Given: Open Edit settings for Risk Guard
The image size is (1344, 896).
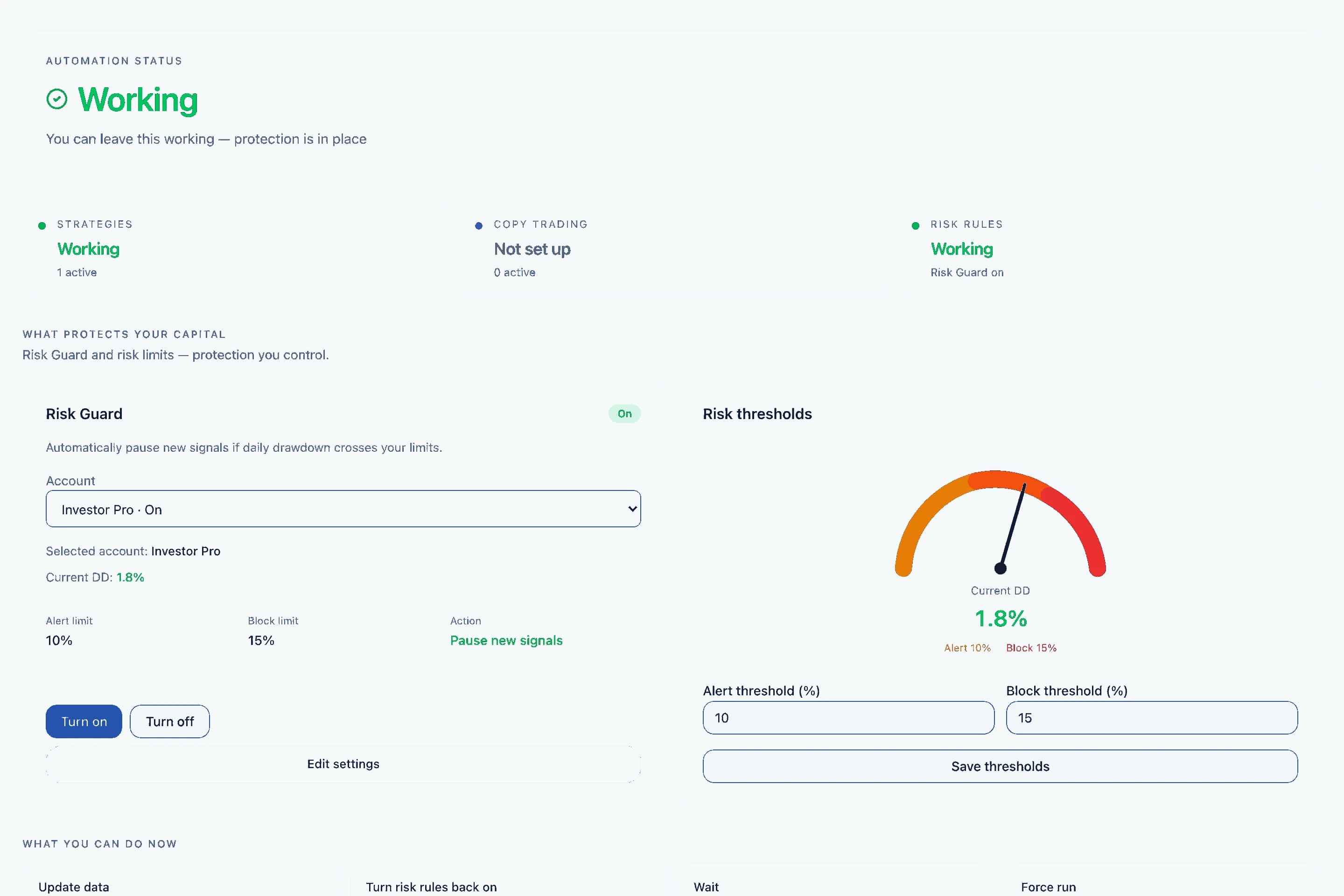Looking at the screenshot, I should 343,764.
